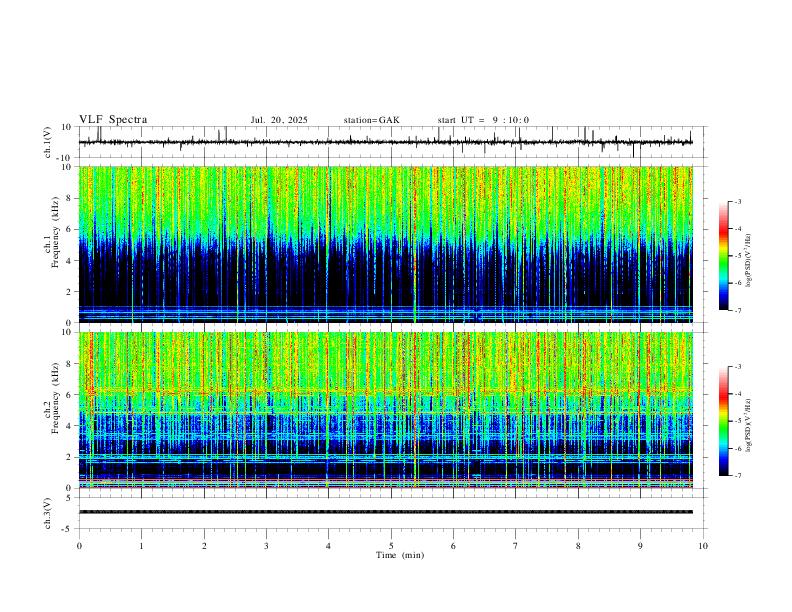The image size is (792, 612).
Task: Click the time axis end tick label "10"
Action: tap(703, 546)
